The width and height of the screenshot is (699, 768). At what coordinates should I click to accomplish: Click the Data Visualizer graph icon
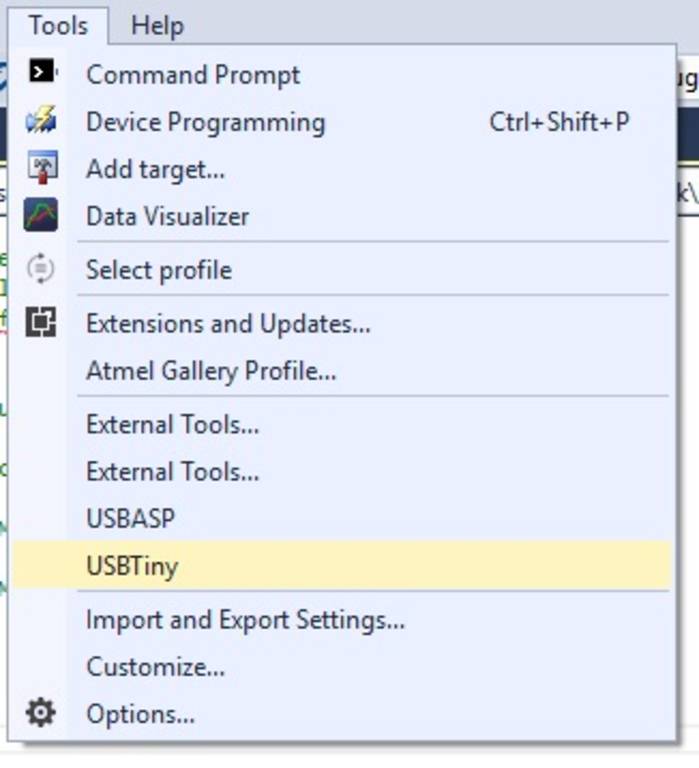coord(41,215)
